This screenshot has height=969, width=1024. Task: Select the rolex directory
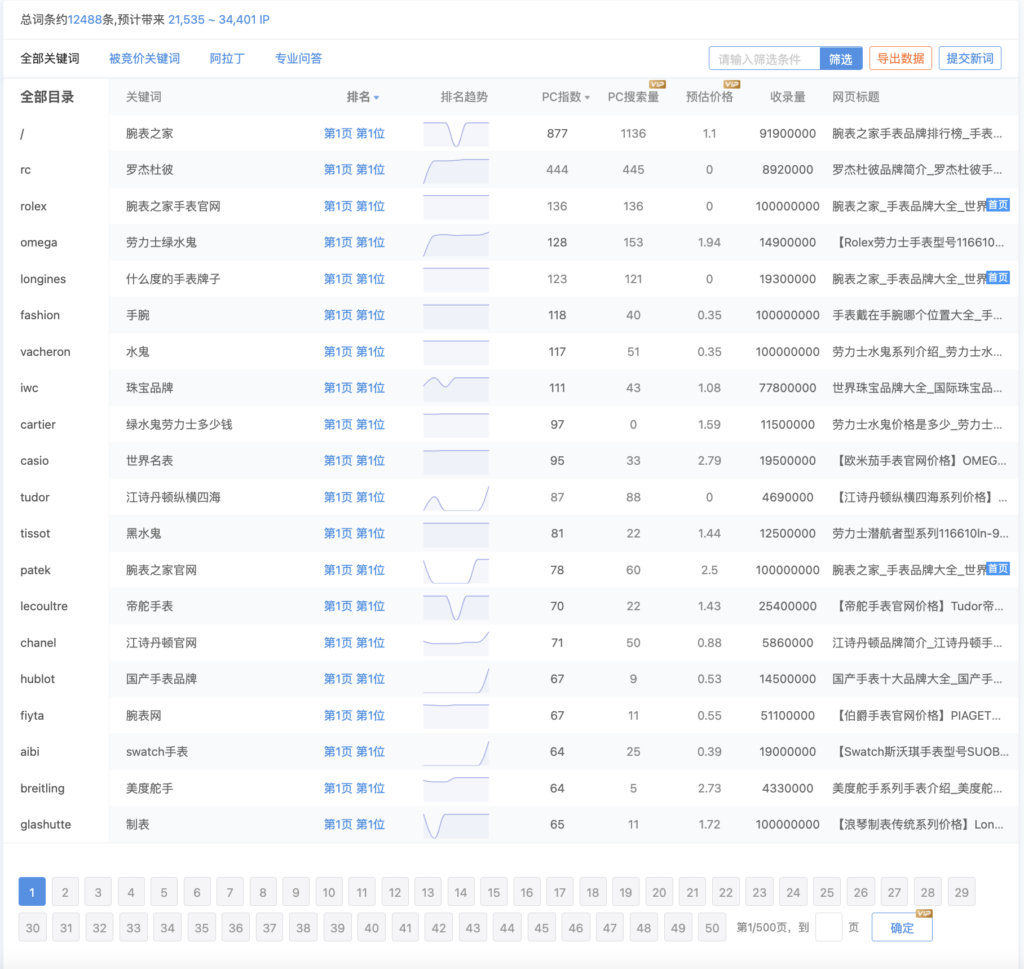pos(33,206)
